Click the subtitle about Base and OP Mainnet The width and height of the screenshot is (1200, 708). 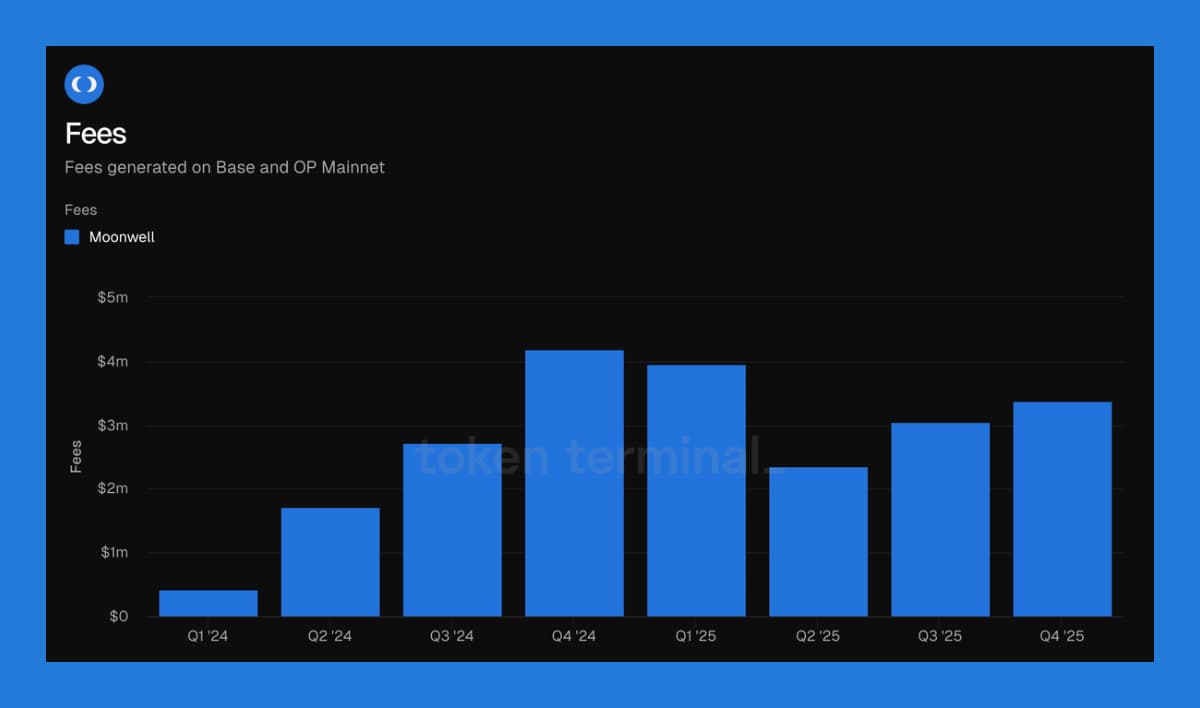[225, 167]
